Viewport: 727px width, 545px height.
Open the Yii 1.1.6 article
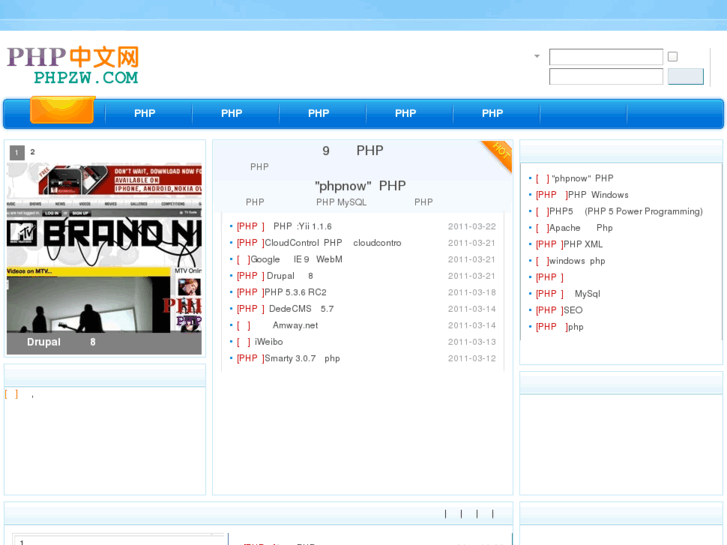[x=302, y=226]
